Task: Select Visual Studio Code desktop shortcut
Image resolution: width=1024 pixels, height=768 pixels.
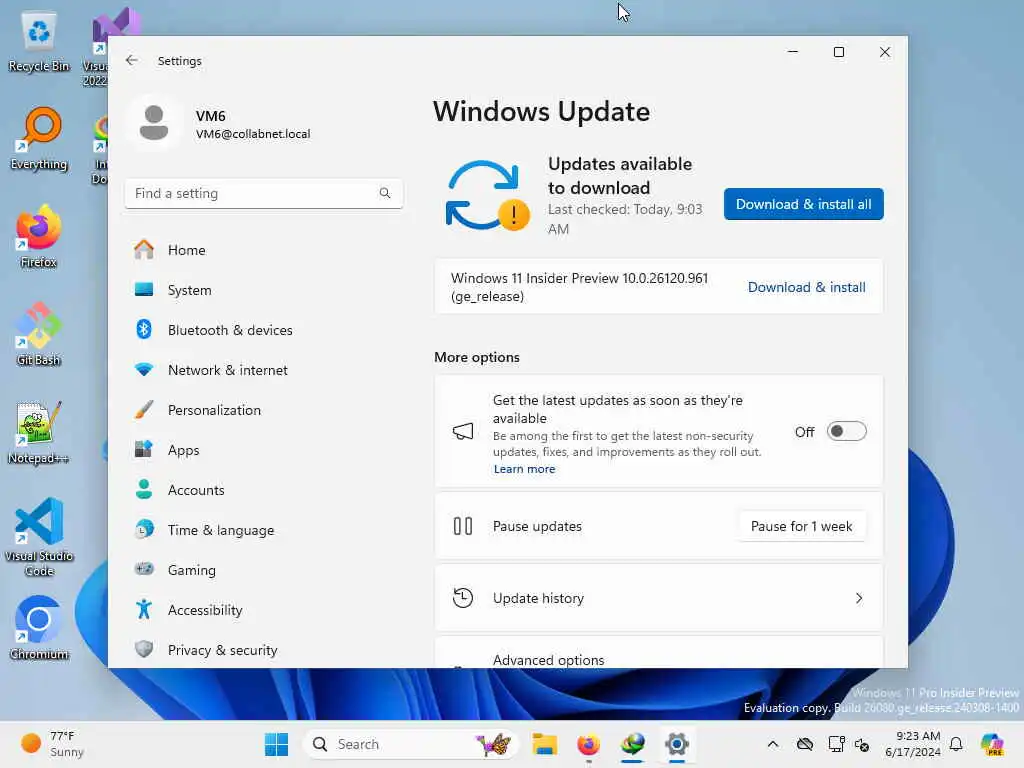Action: click(x=39, y=537)
